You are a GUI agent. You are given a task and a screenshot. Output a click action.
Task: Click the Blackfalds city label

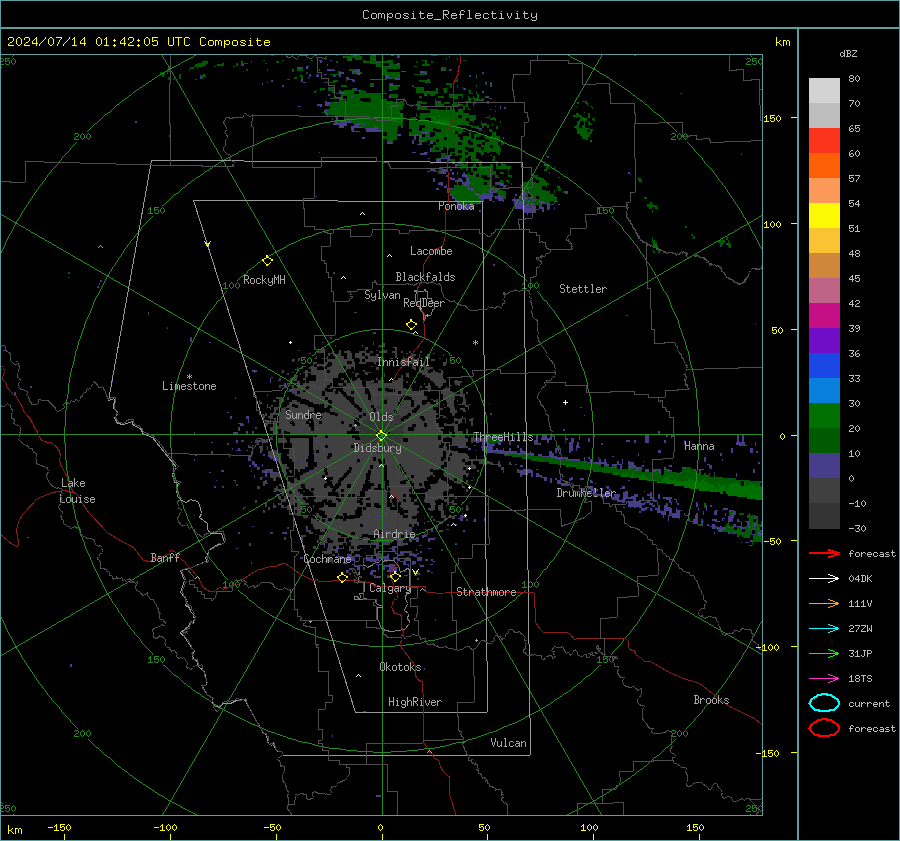coord(425,277)
